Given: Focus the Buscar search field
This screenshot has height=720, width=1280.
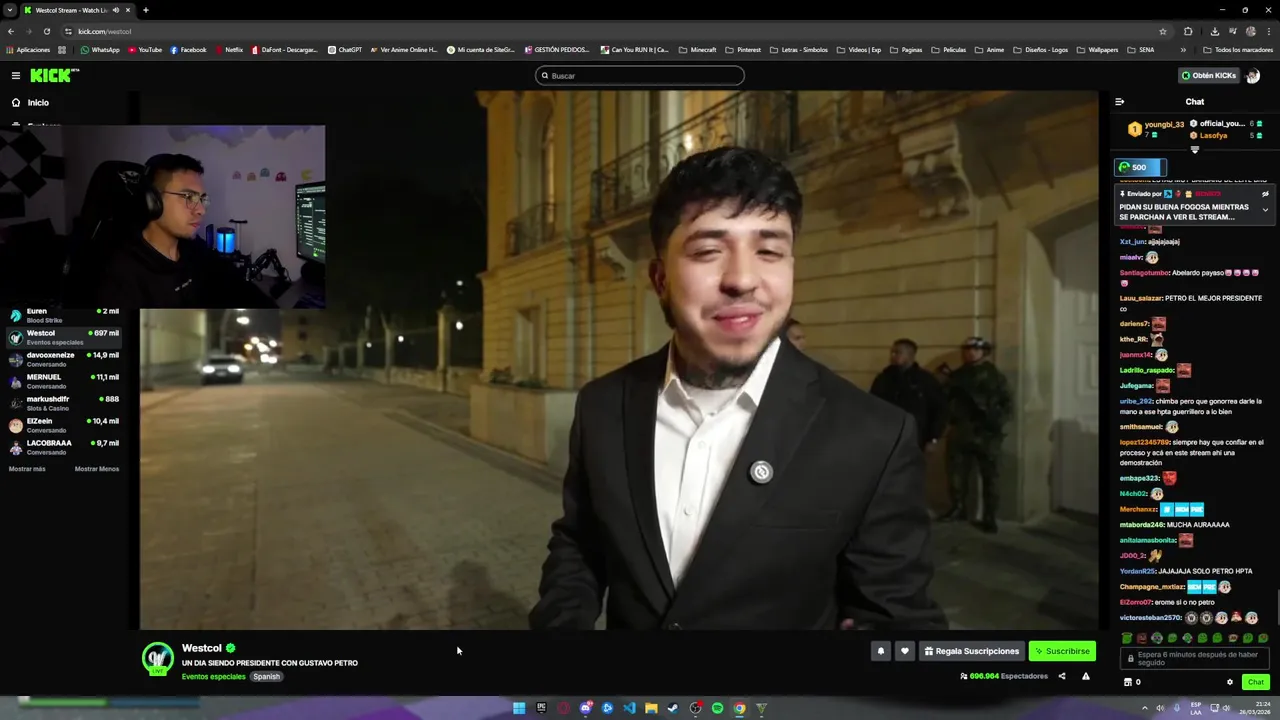Looking at the screenshot, I should [640, 75].
